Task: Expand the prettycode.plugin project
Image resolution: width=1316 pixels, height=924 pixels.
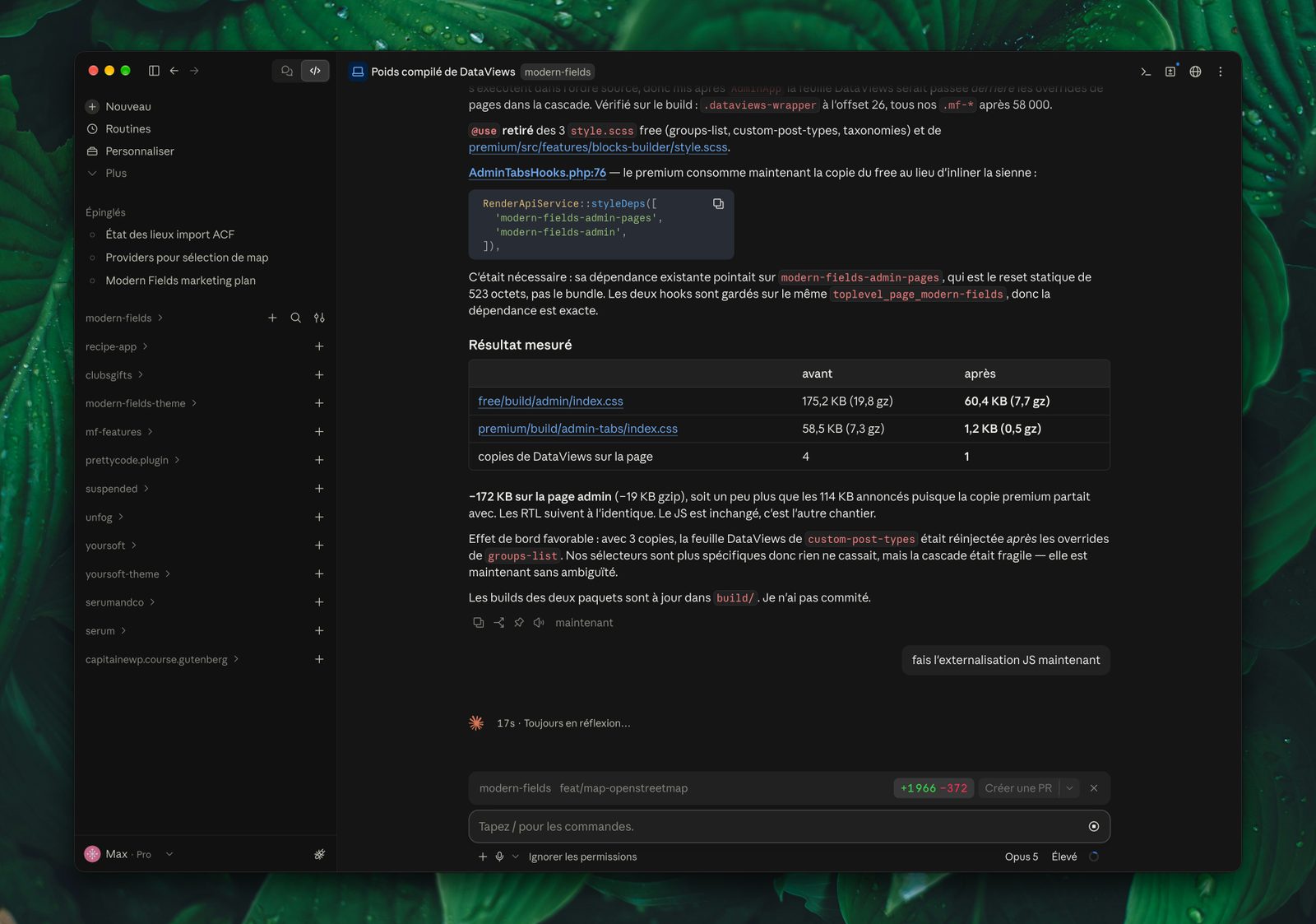Action: (x=132, y=460)
